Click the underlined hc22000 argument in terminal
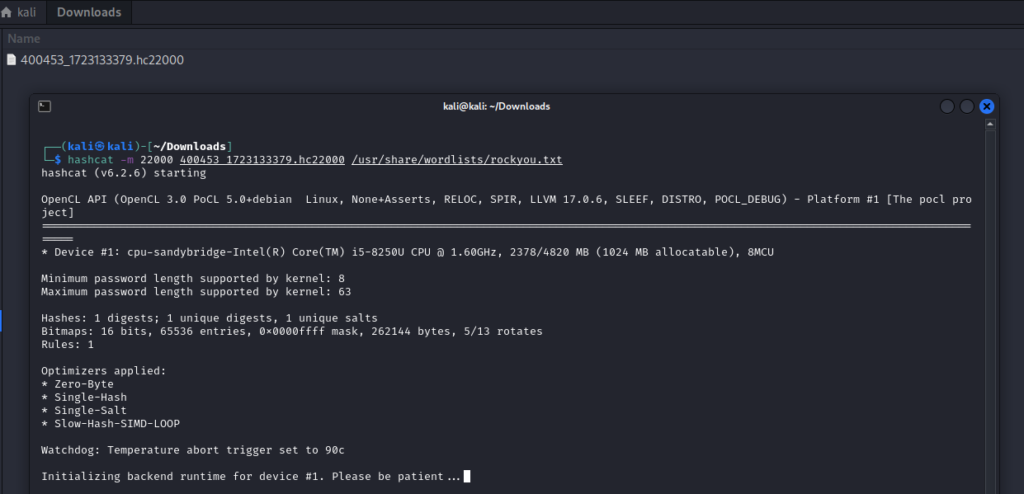This screenshot has width=1024, height=494. pos(270,160)
